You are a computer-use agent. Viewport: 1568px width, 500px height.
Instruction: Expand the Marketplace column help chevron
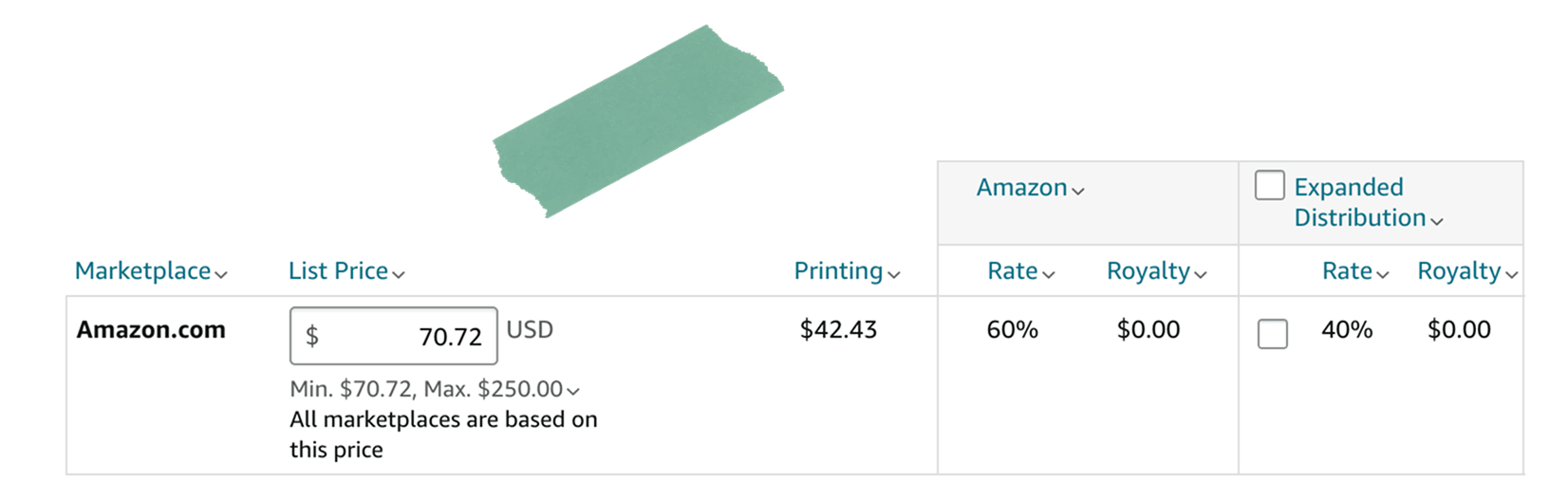(x=221, y=275)
